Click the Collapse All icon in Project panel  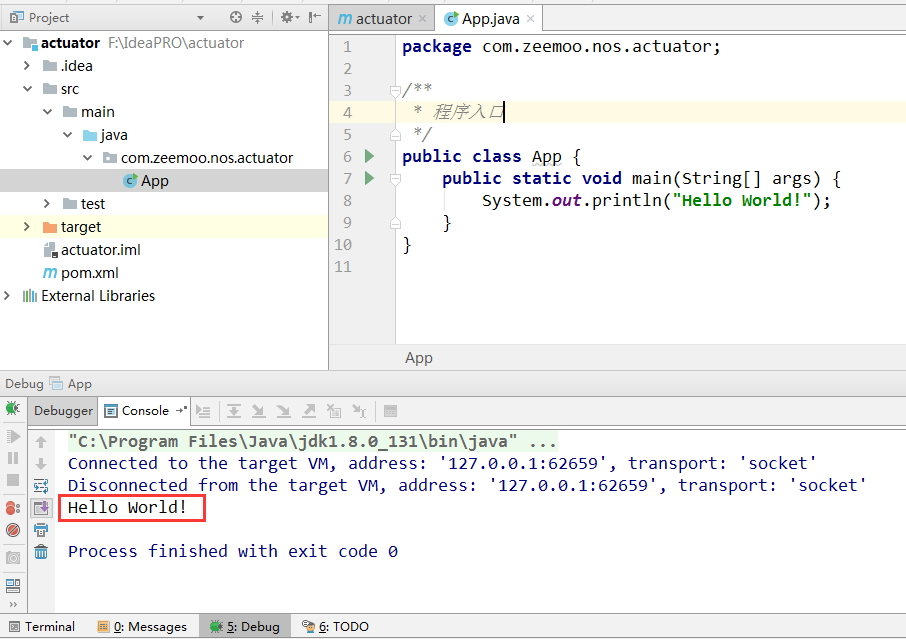click(x=258, y=17)
